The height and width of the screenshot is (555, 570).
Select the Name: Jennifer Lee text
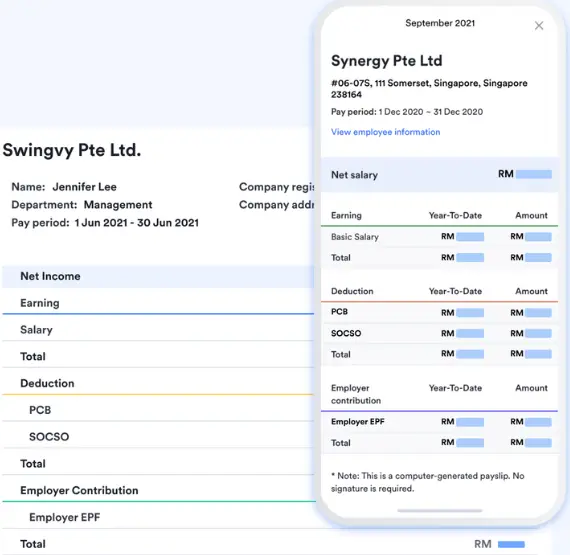pos(64,187)
